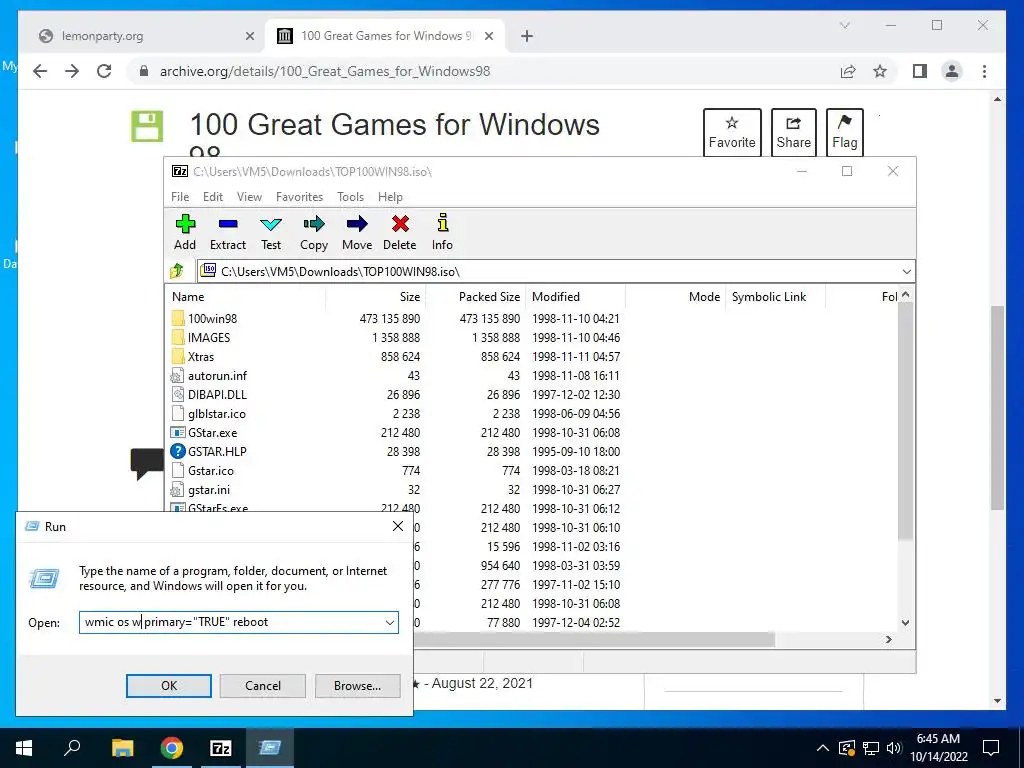Open the 100win98 folder
1024x768 pixels.
[212, 319]
